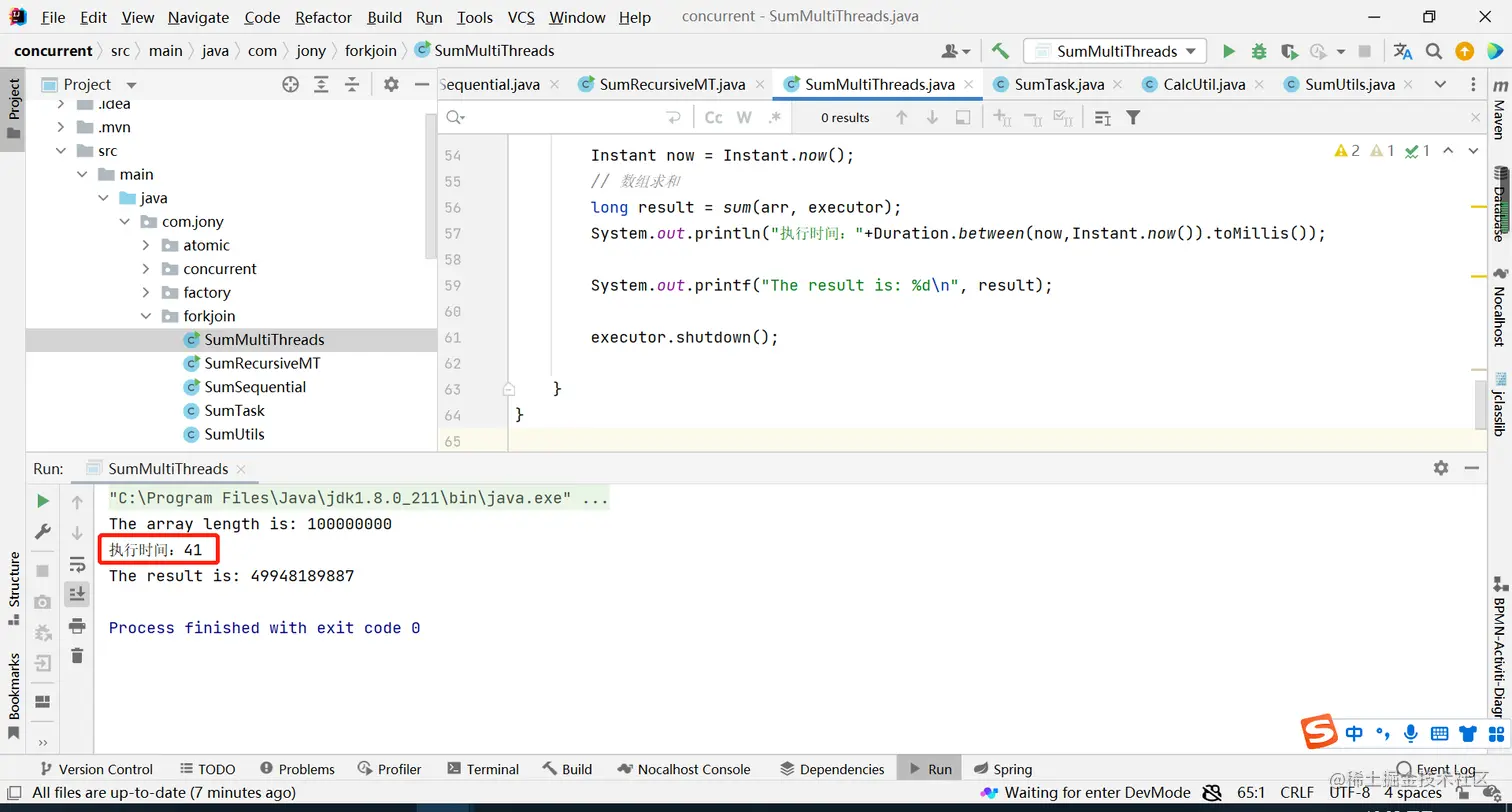Screen dimensions: 1512x812
Task: Click the Sogou input method S icon
Action: [1319, 732]
